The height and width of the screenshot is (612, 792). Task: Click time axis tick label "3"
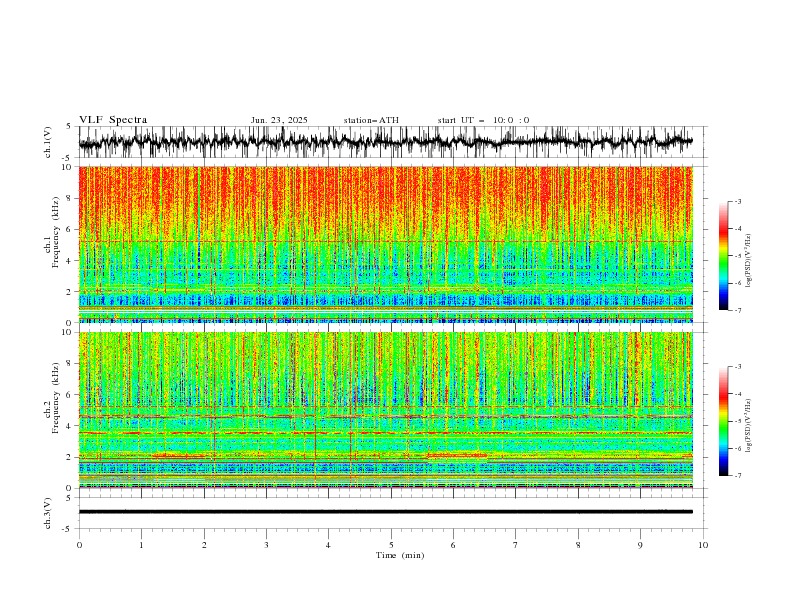pos(266,545)
